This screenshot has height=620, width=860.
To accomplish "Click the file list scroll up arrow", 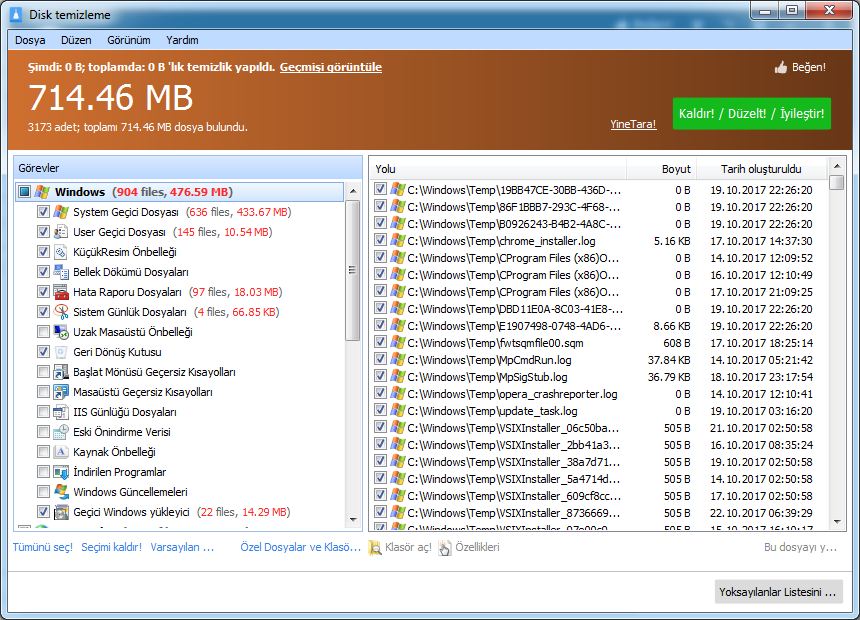I will (x=837, y=166).
